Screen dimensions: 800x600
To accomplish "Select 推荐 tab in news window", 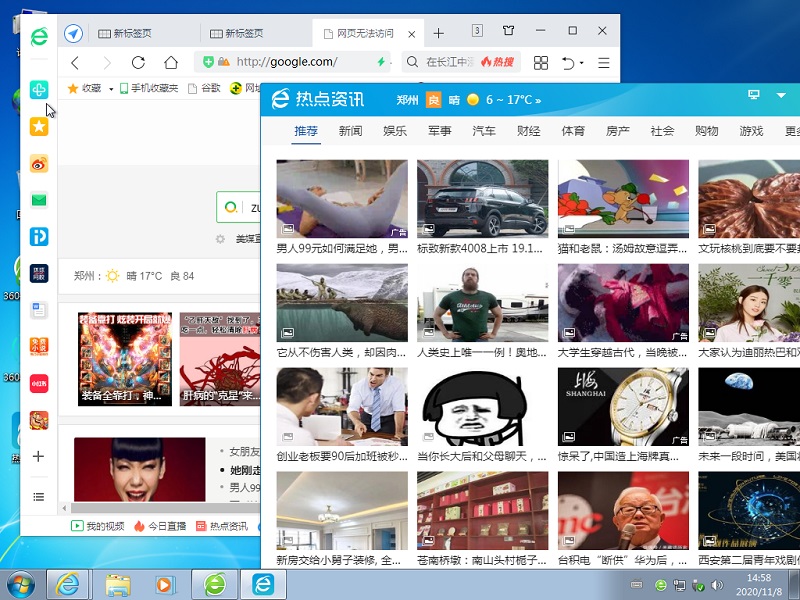I will click(306, 131).
